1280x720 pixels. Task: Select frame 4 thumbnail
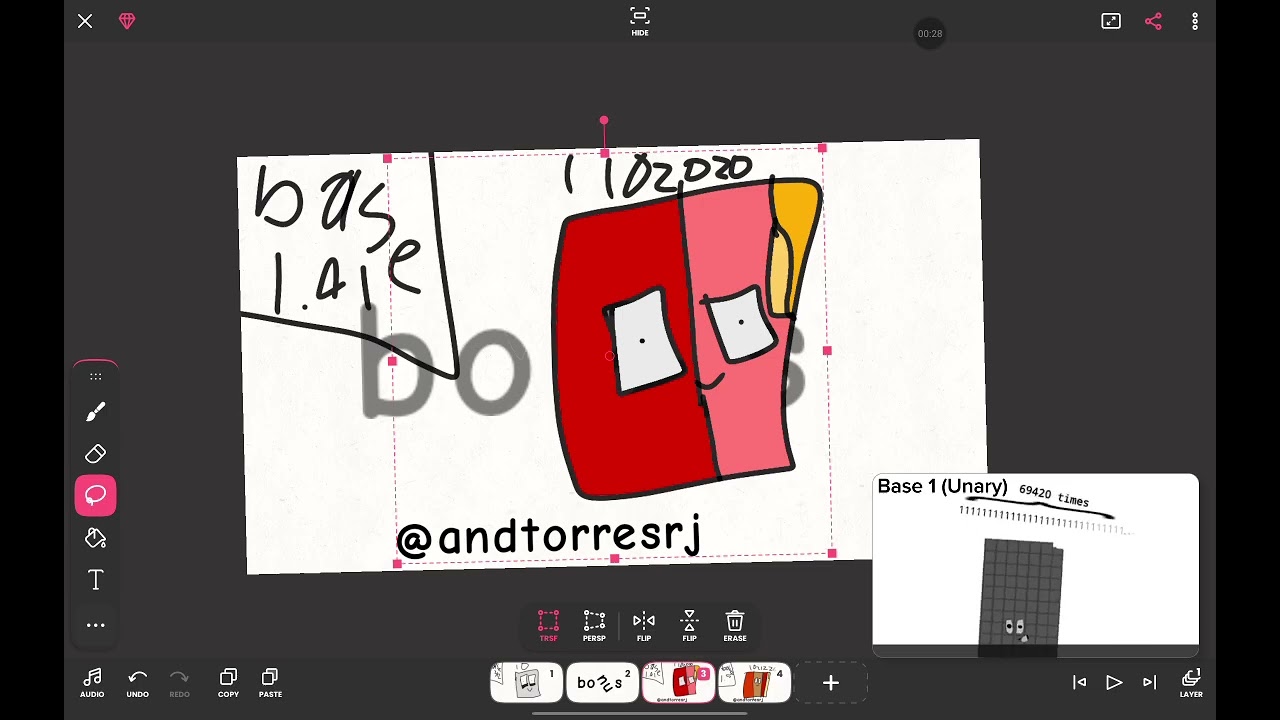[754, 683]
